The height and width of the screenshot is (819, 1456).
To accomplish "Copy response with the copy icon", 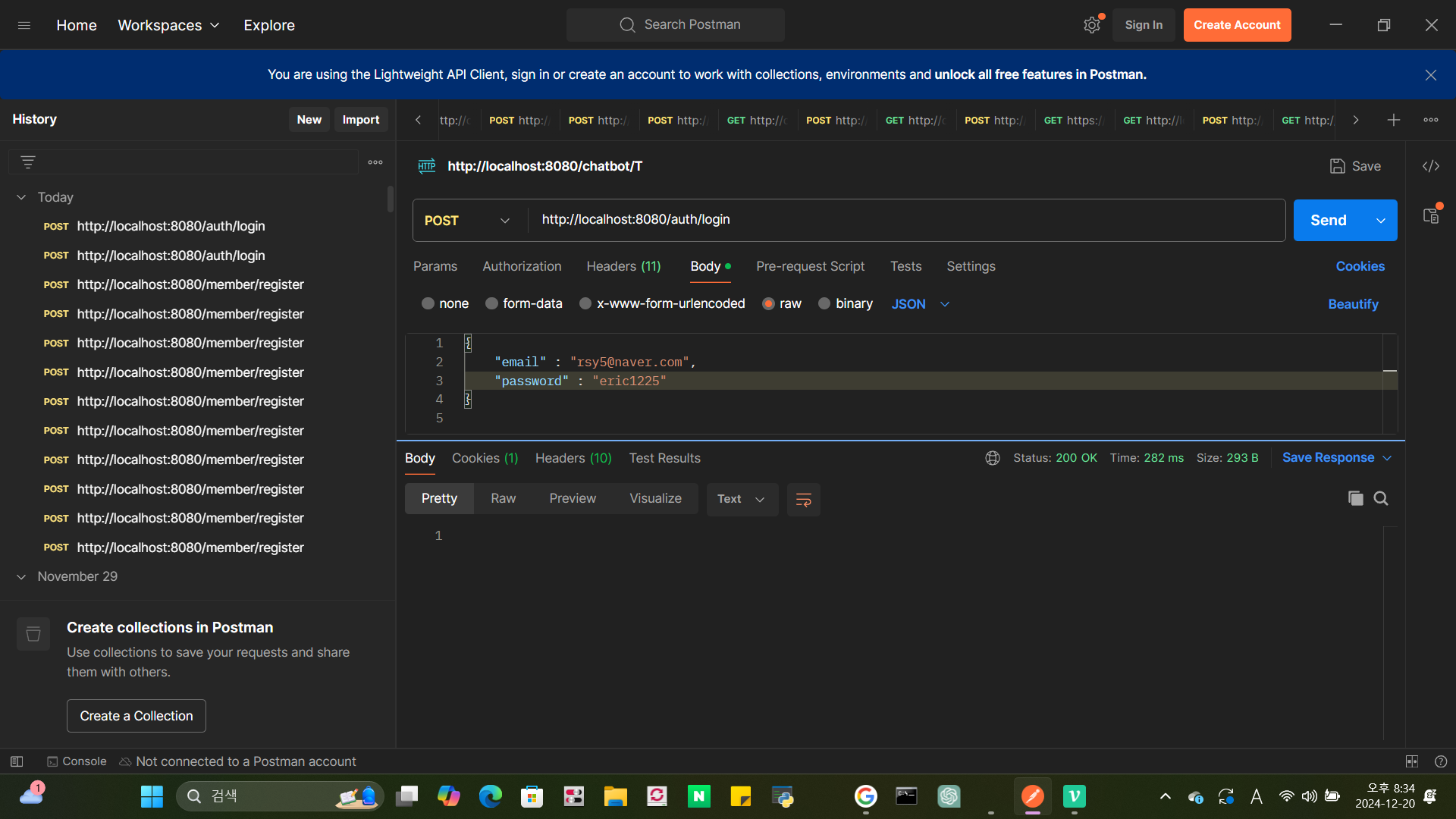I will coord(1355,498).
